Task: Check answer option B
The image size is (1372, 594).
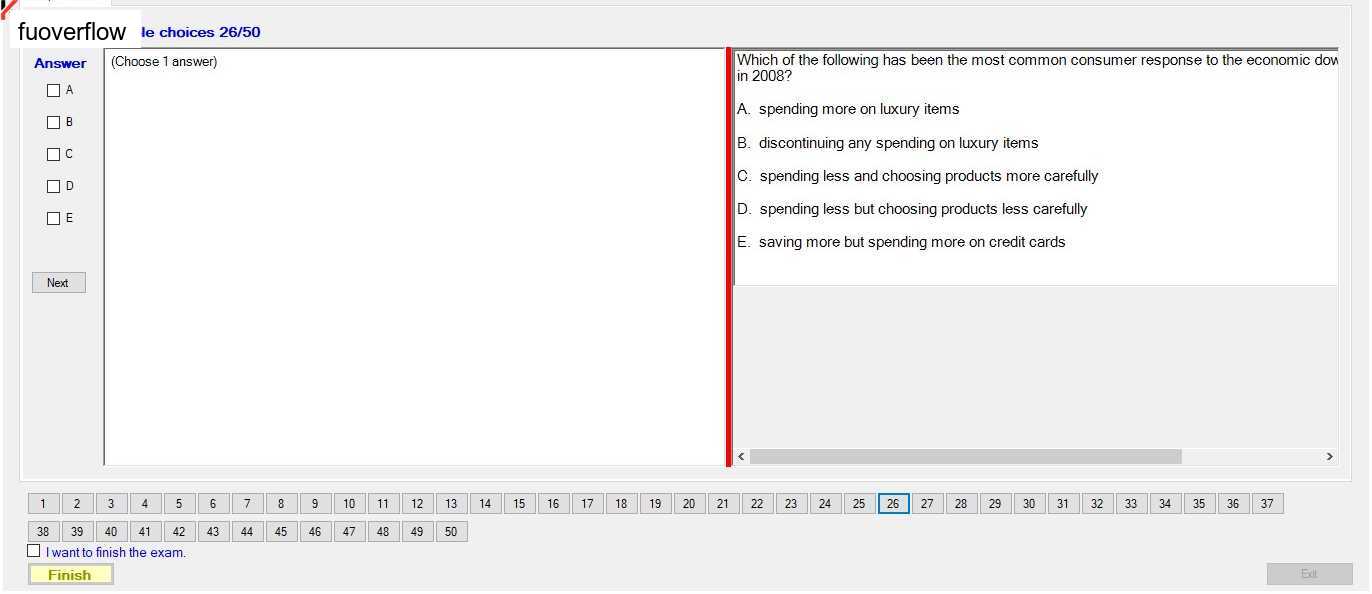Action: [x=54, y=123]
